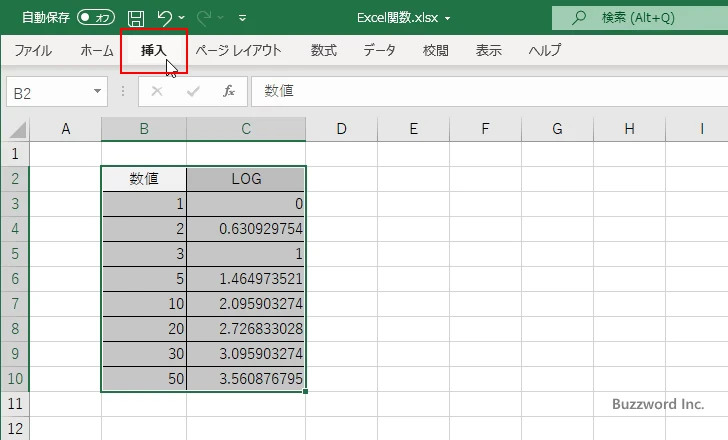Select column C header

(246, 129)
